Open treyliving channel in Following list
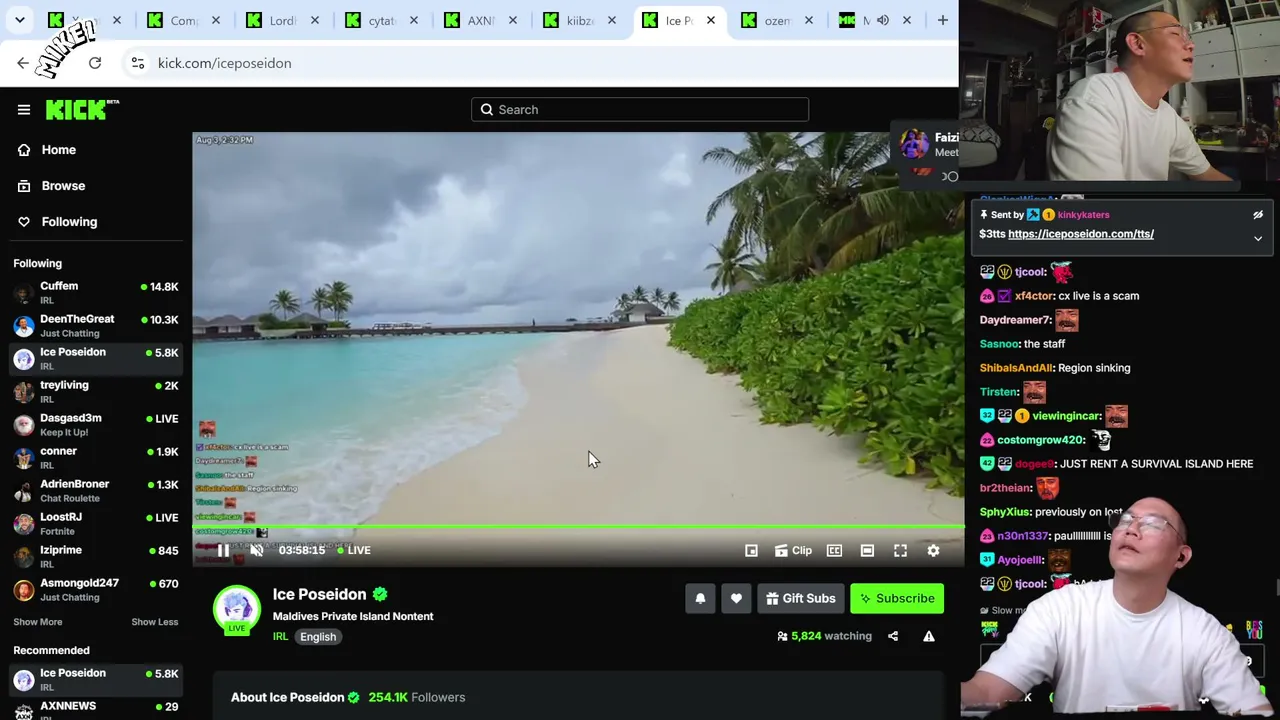This screenshot has width=1280, height=720. coord(96,392)
